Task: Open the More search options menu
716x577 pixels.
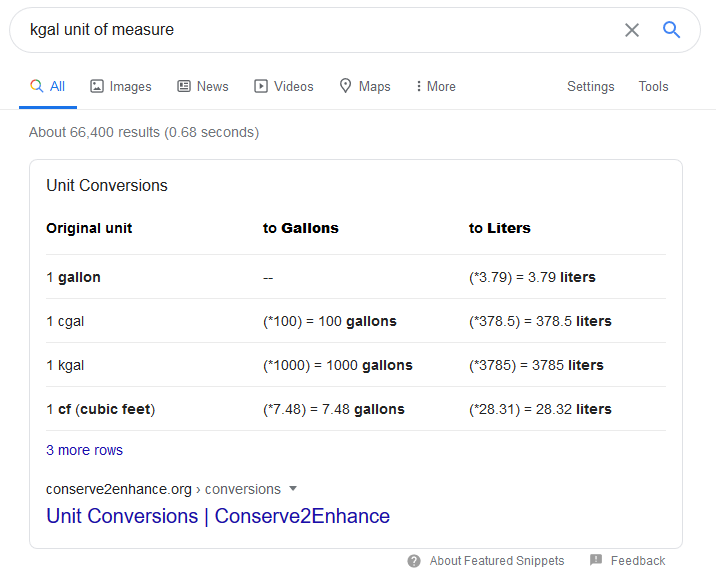Action: coord(435,86)
